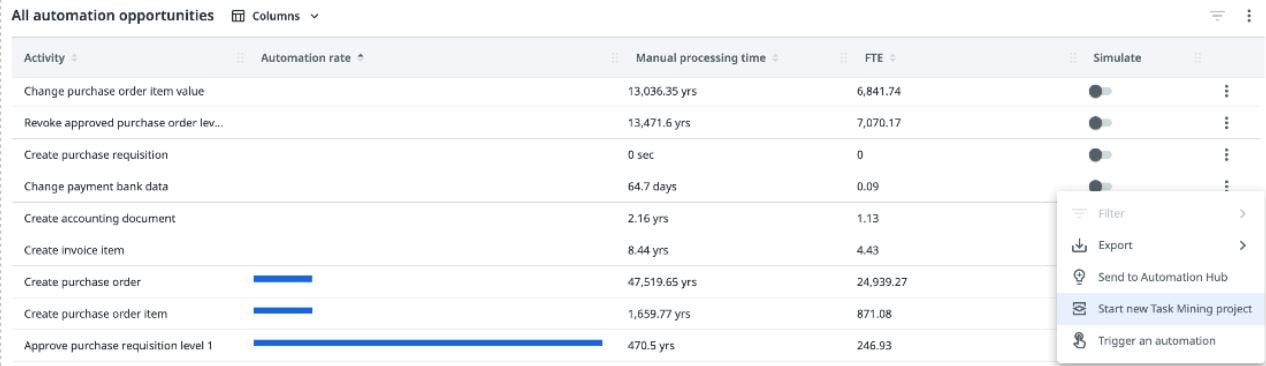Viewport: 1266px width, 366px height.
Task: Choose Start new Task Mining project
Action: click(x=1161, y=309)
